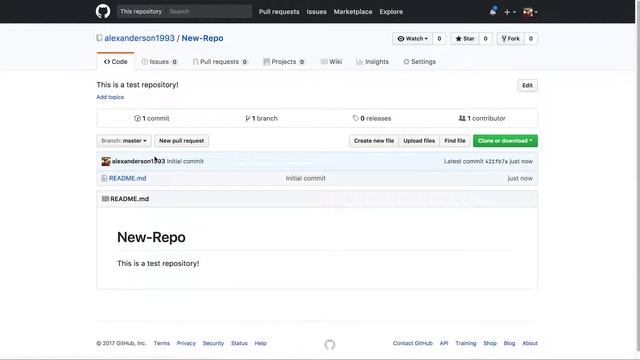Switch to the Issues tab
The height and width of the screenshot is (360, 640).
(x=159, y=62)
